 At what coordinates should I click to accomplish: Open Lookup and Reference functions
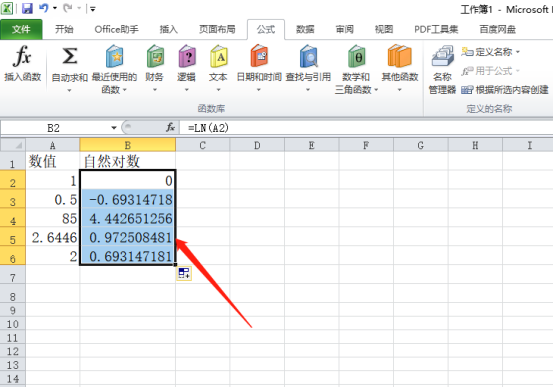click(x=308, y=56)
